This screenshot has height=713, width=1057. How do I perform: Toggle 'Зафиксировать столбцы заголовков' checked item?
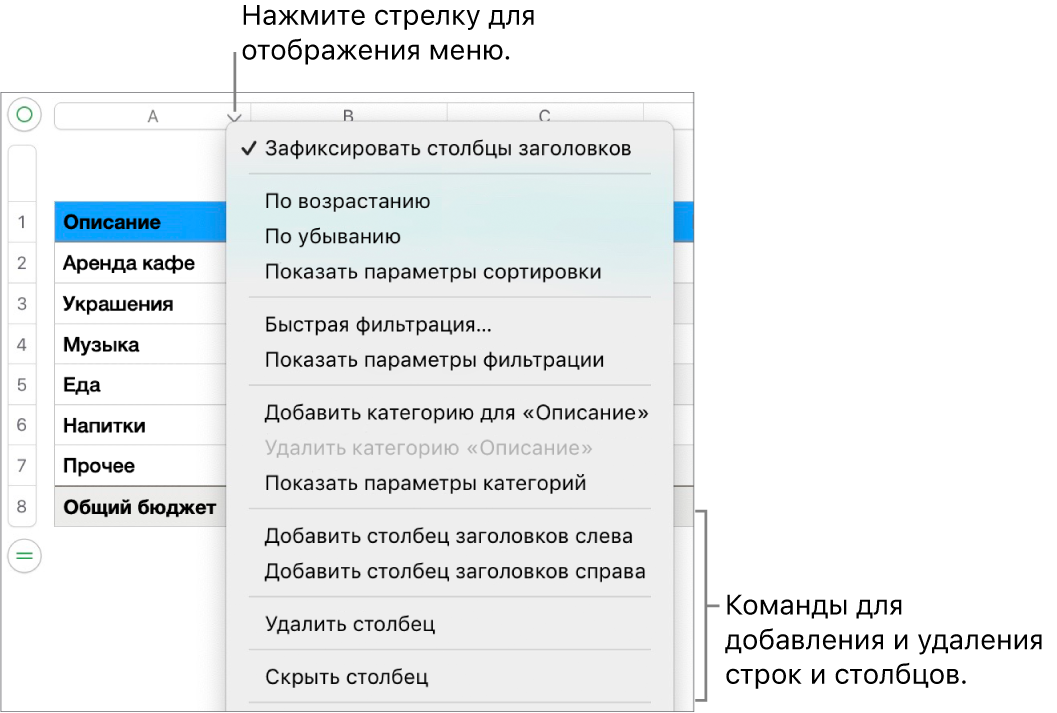pos(450,148)
